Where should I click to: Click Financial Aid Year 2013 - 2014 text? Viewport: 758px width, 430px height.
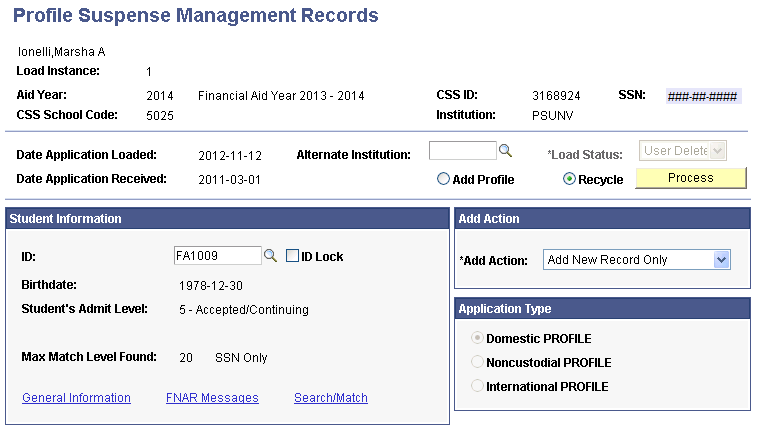281,96
